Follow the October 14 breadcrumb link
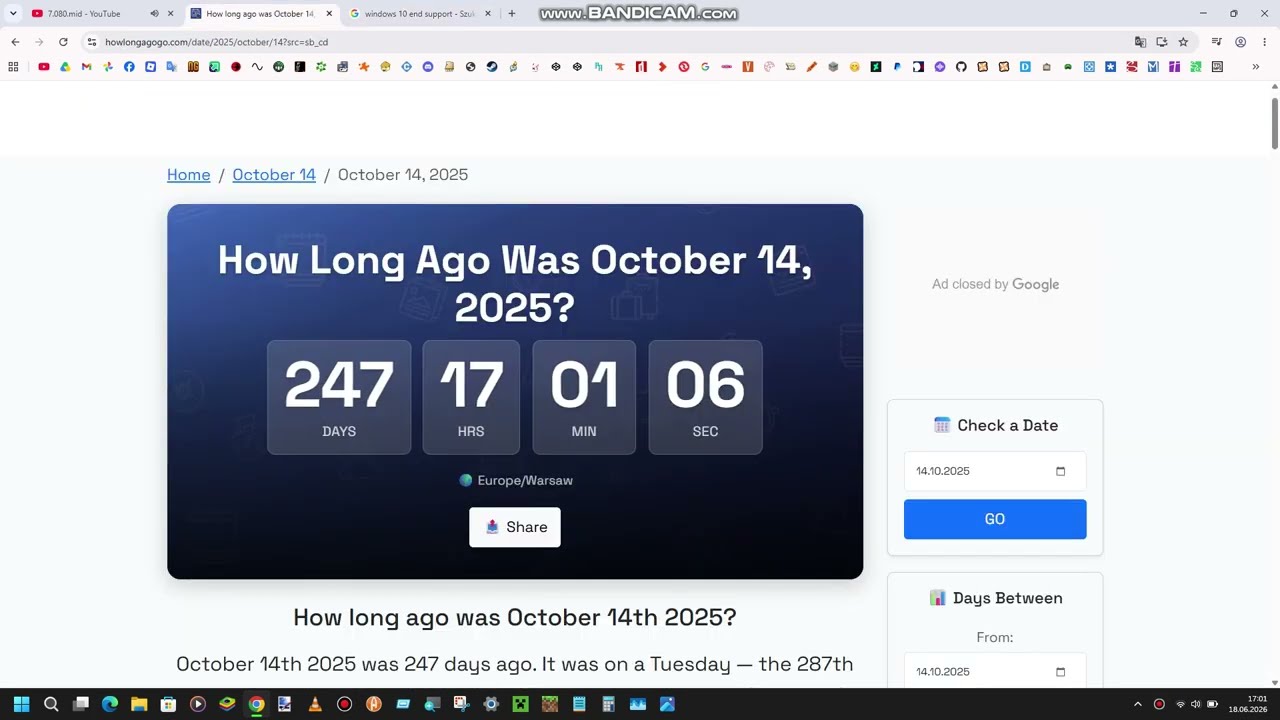Image resolution: width=1280 pixels, height=720 pixels. click(274, 175)
